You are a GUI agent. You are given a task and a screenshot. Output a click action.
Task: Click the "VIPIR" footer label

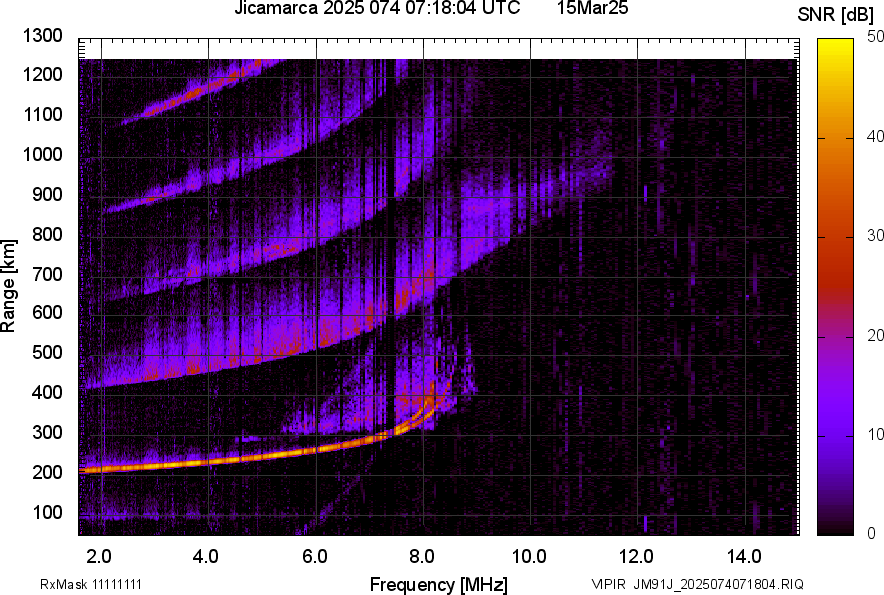click(608, 584)
